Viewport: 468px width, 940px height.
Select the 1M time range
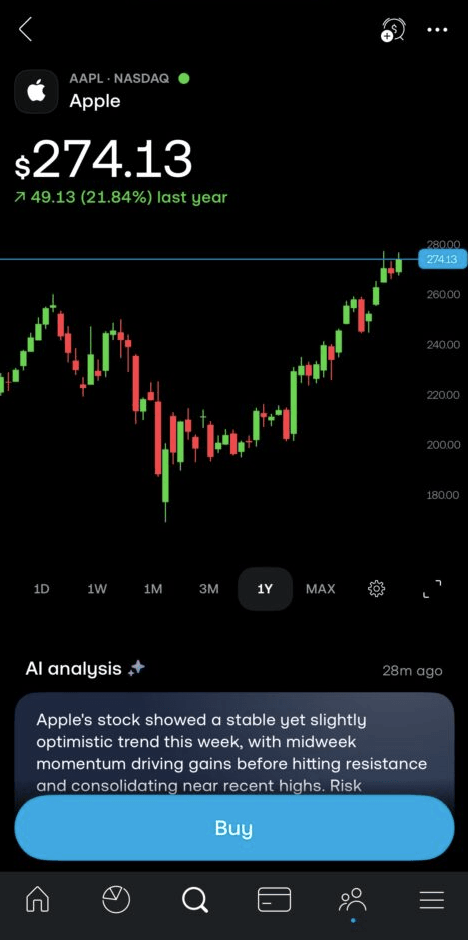(x=153, y=589)
